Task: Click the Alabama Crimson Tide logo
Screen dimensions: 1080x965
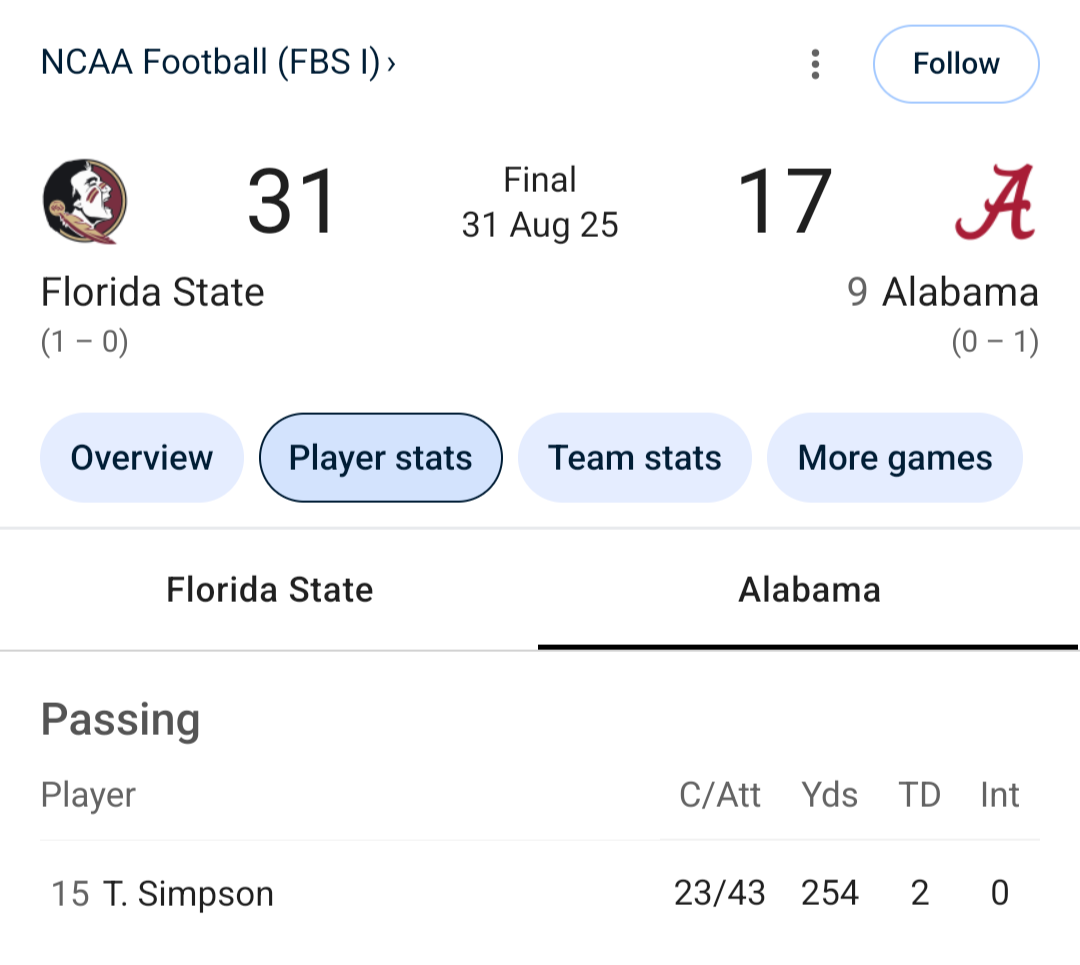Action: (994, 202)
